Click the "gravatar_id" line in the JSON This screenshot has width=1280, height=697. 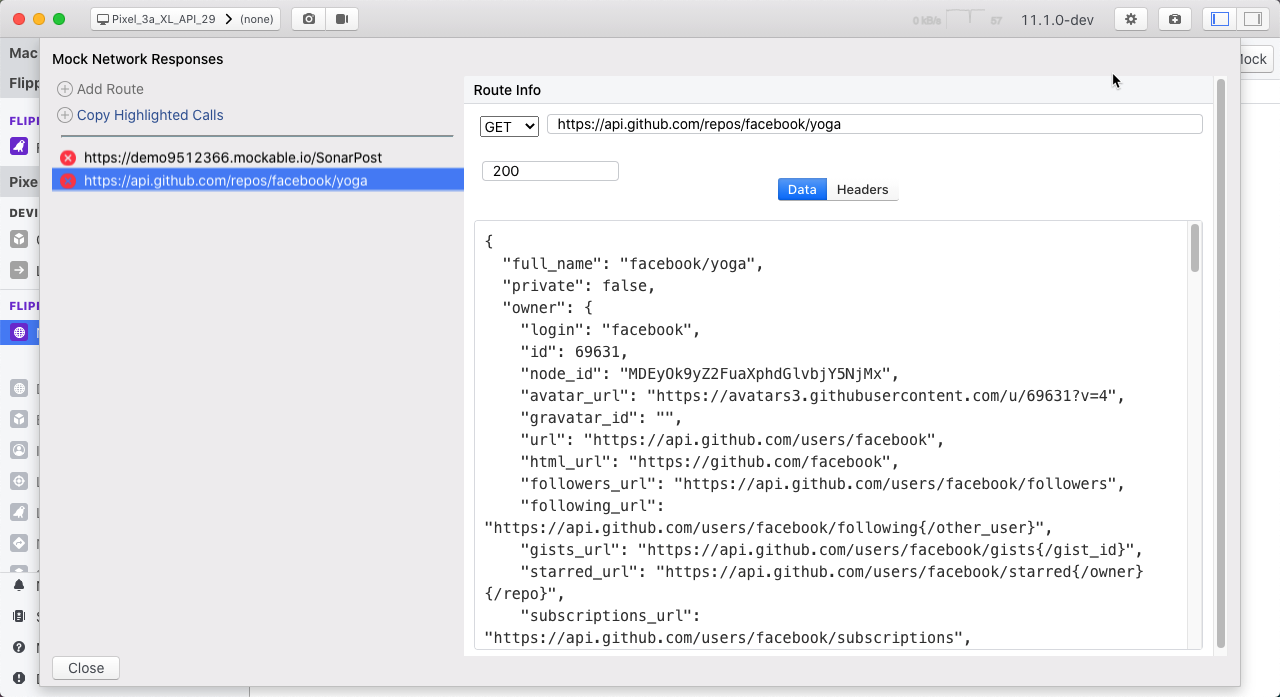(x=601, y=418)
